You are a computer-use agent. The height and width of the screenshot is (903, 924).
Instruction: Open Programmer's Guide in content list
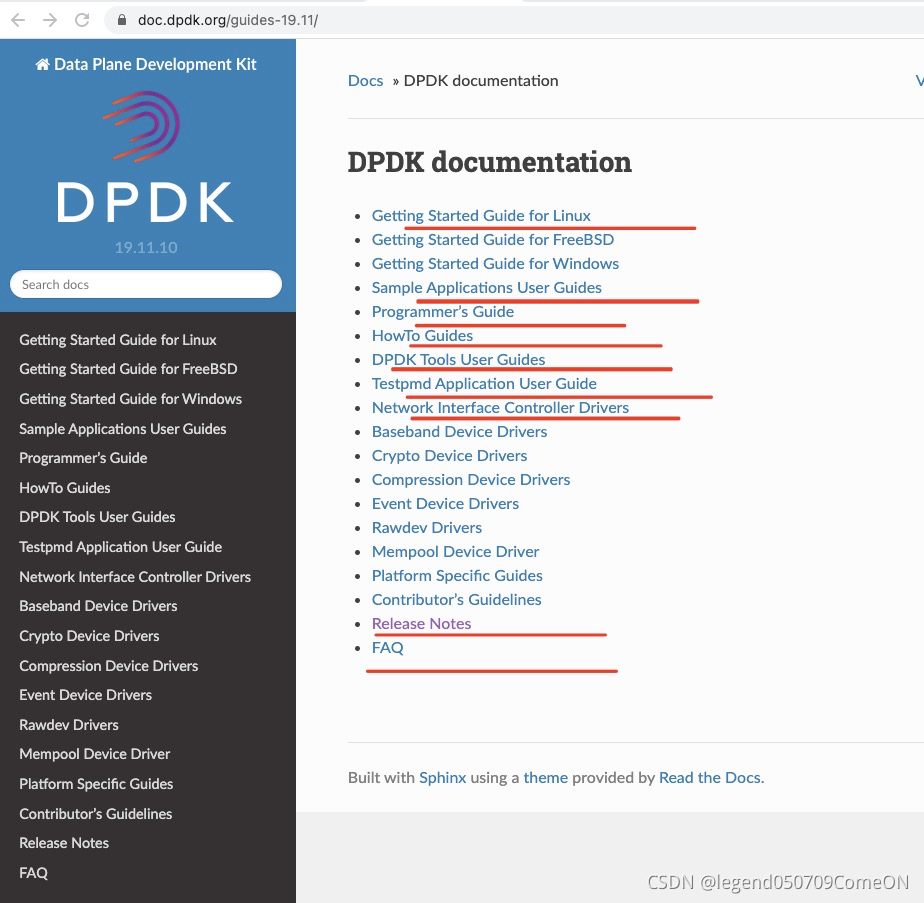click(443, 312)
